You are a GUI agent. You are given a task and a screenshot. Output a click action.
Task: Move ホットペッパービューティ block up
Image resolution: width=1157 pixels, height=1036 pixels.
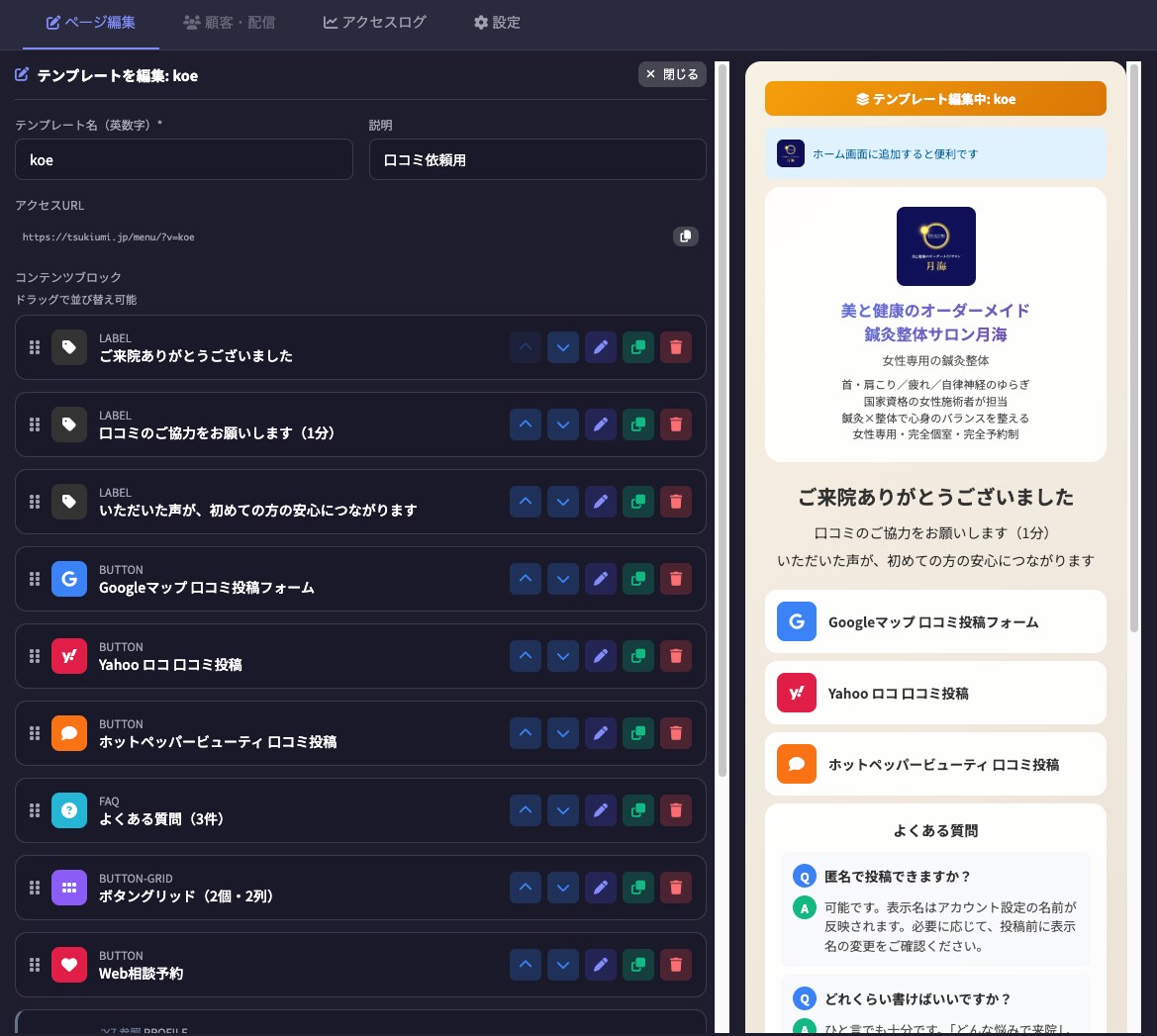[526, 733]
